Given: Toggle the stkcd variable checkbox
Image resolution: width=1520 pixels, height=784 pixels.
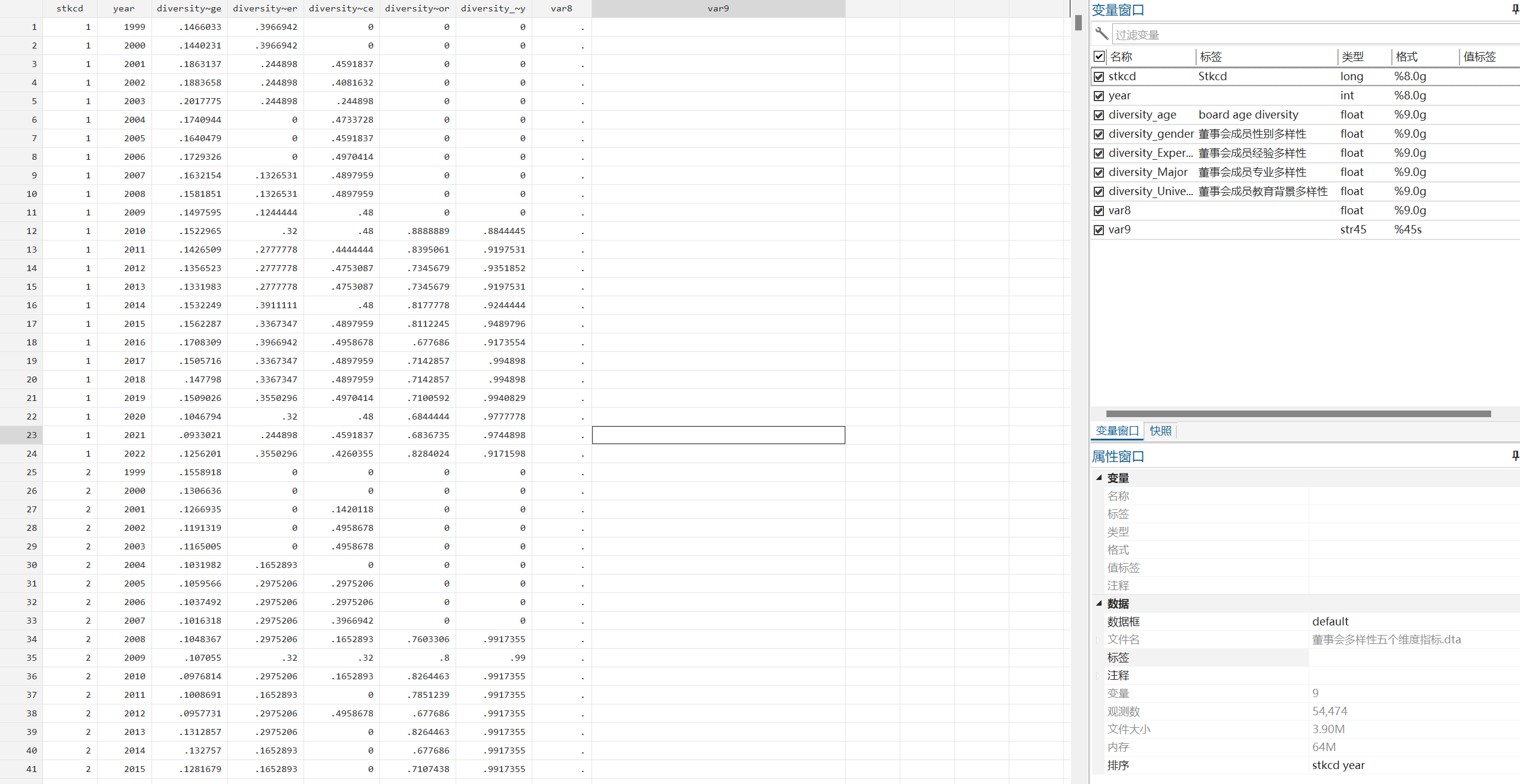Looking at the screenshot, I should click(1099, 77).
